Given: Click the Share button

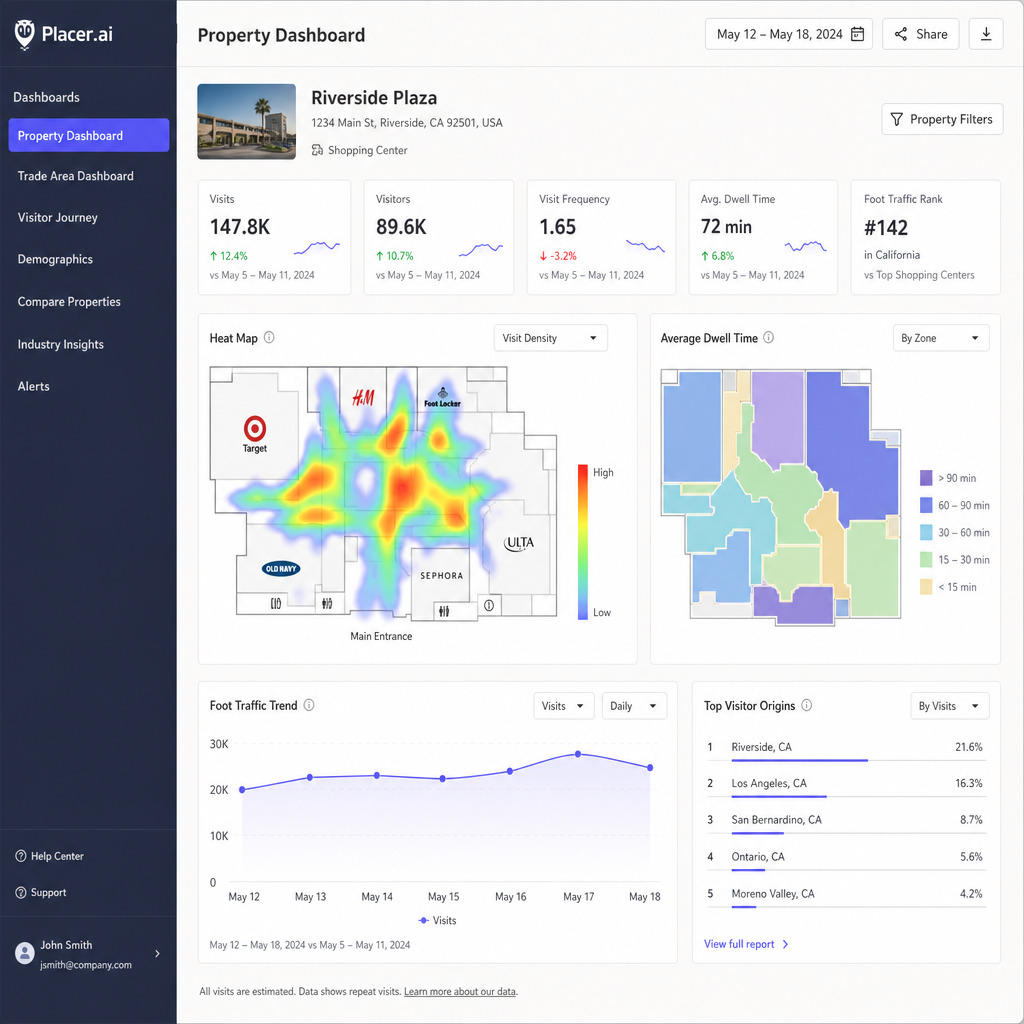Looking at the screenshot, I should (x=920, y=34).
